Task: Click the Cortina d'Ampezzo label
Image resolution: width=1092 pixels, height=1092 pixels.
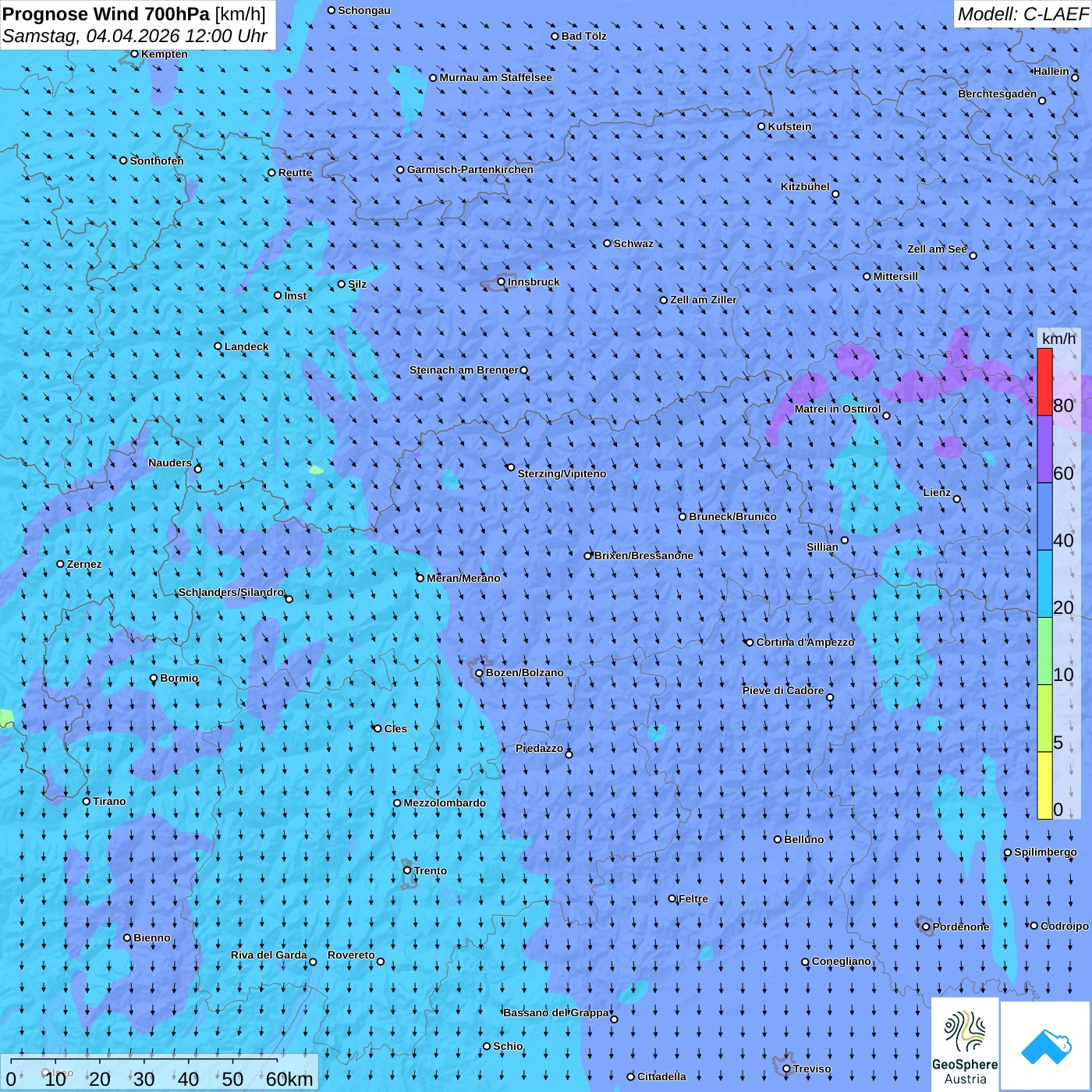Action: click(x=806, y=642)
